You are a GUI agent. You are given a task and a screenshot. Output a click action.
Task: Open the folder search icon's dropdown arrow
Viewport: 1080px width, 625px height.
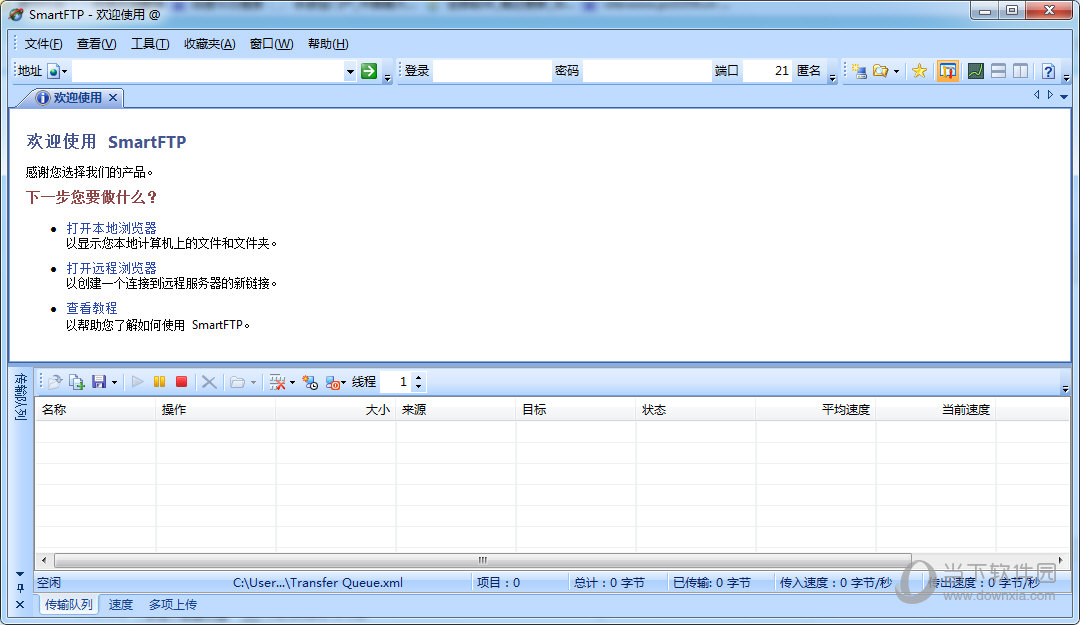pos(896,71)
